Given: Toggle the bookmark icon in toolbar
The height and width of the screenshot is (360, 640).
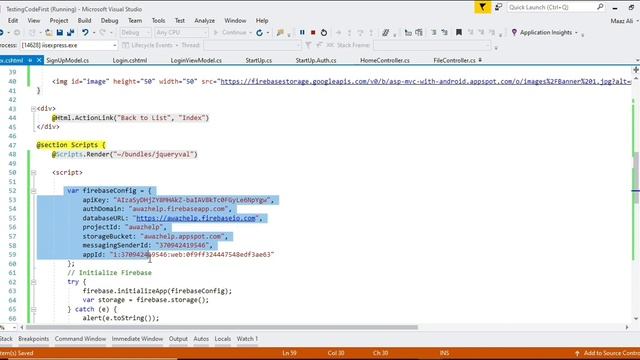Looking at the screenshot, I should [459, 32].
